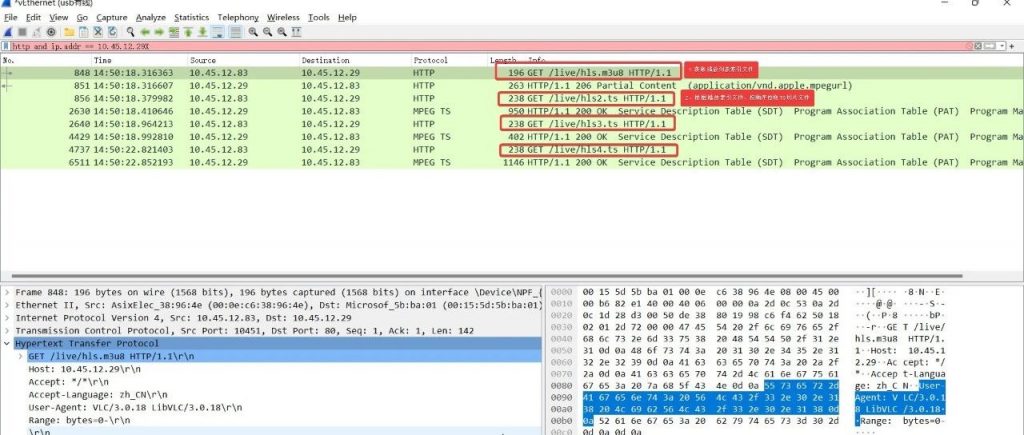The width and height of the screenshot is (1024, 435).
Task: Toggle auto-scroll during live capture
Action: click(219, 32)
